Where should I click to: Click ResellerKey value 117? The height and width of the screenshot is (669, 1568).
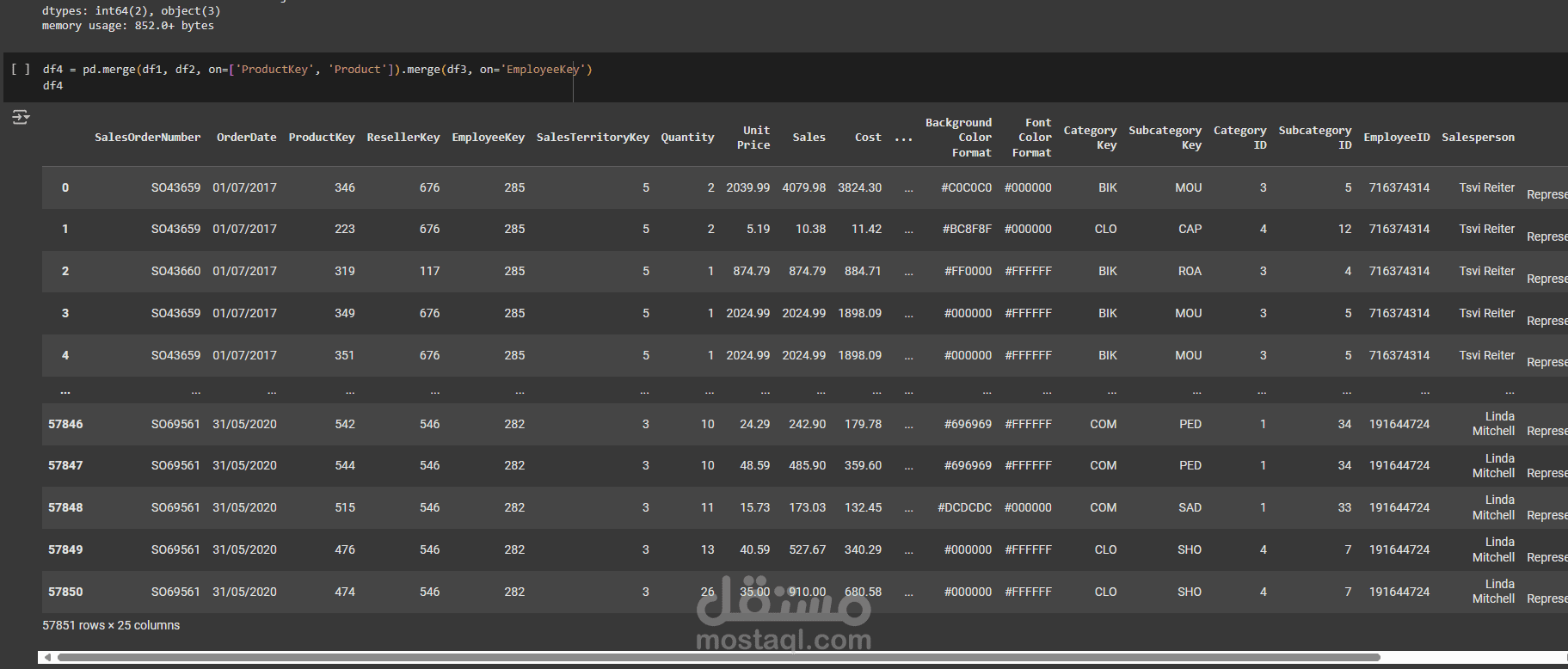click(429, 271)
